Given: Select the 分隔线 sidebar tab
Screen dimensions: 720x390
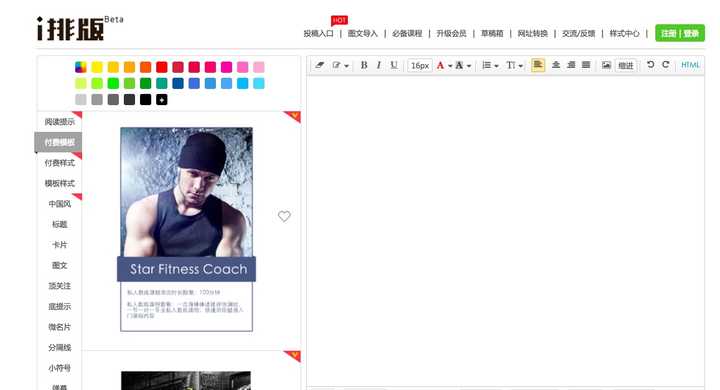Looking at the screenshot, I should 59,348.
